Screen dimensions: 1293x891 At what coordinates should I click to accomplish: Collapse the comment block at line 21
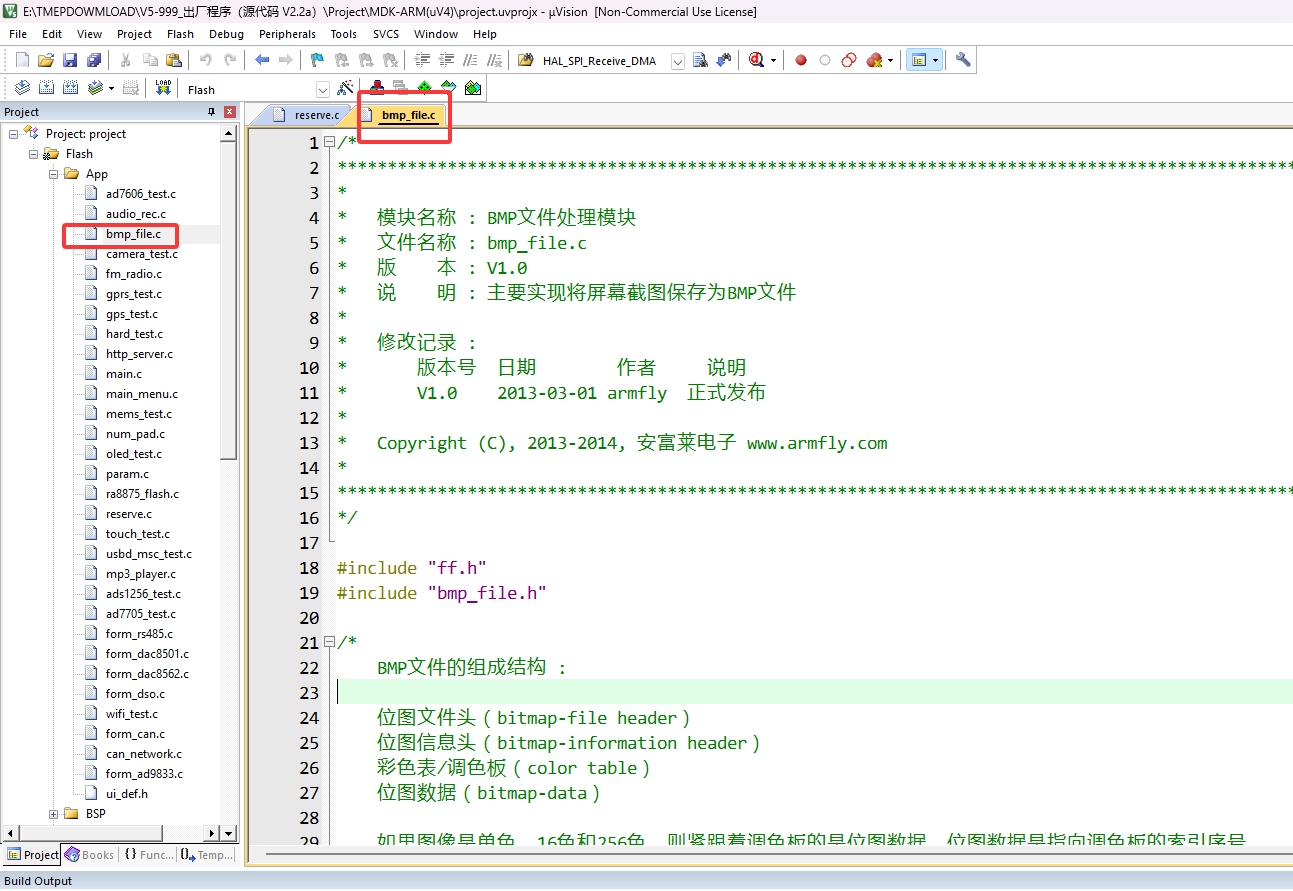(x=329, y=643)
